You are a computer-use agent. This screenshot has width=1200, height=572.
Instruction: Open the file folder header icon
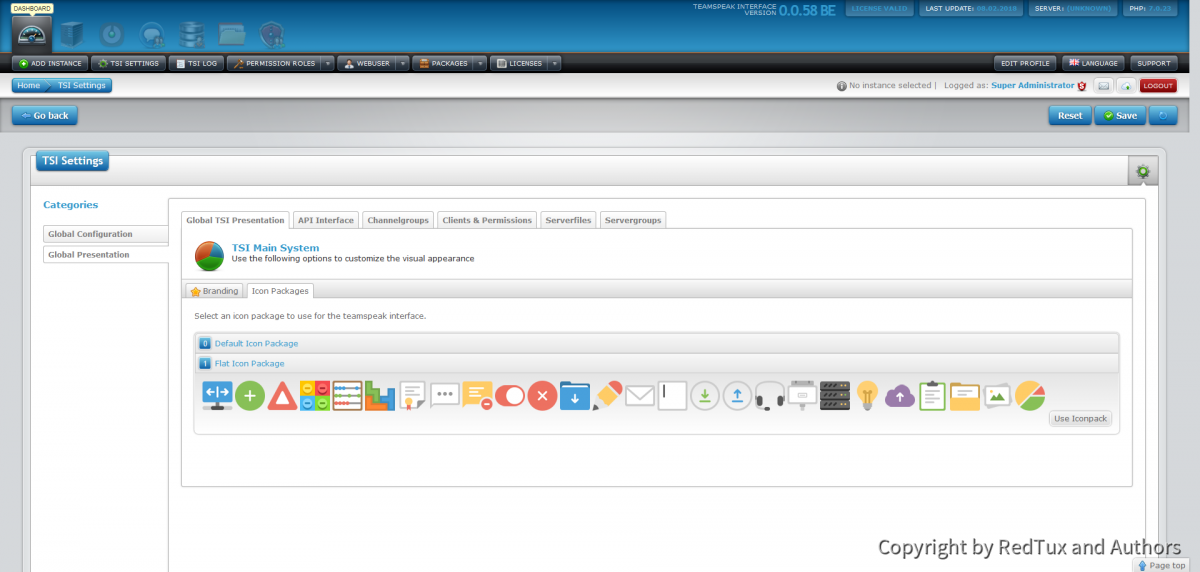click(232, 35)
